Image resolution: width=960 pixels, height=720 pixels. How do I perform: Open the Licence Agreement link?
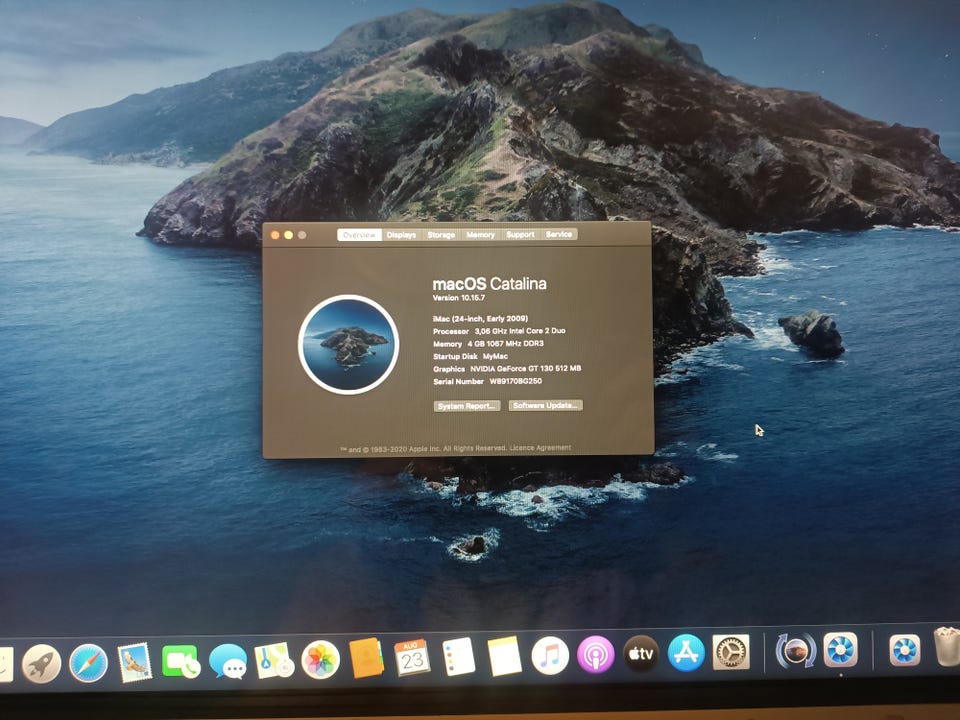tap(540, 448)
